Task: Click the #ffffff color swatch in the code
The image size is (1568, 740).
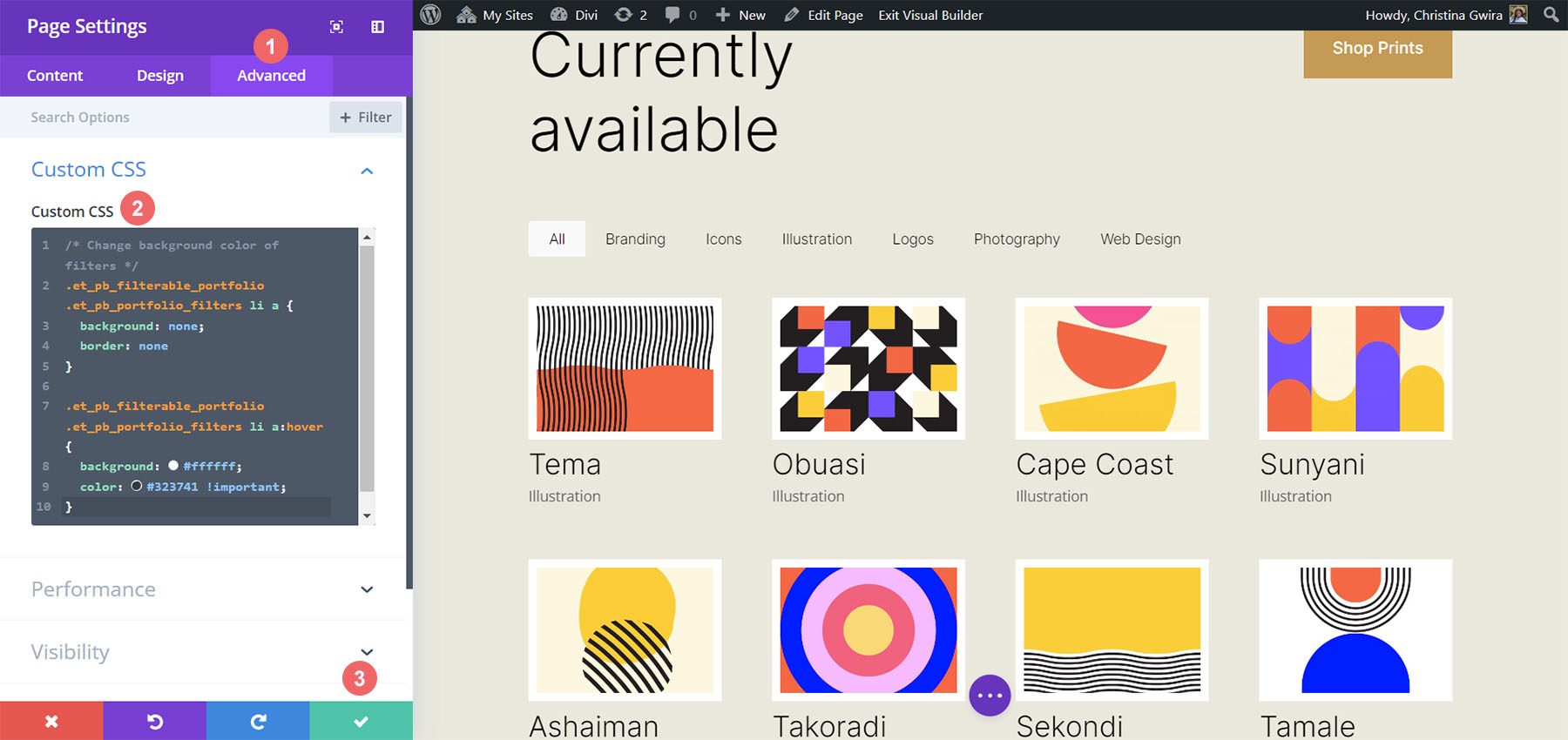Action: tap(173, 466)
